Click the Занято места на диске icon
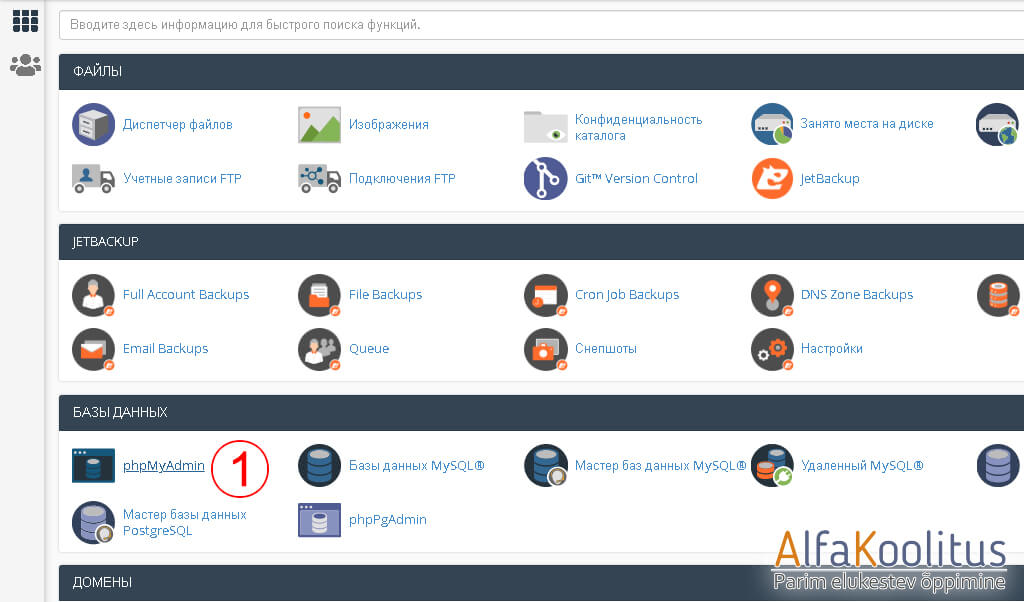The width and height of the screenshot is (1024, 602). pyautogui.click(x=772, y=124)
